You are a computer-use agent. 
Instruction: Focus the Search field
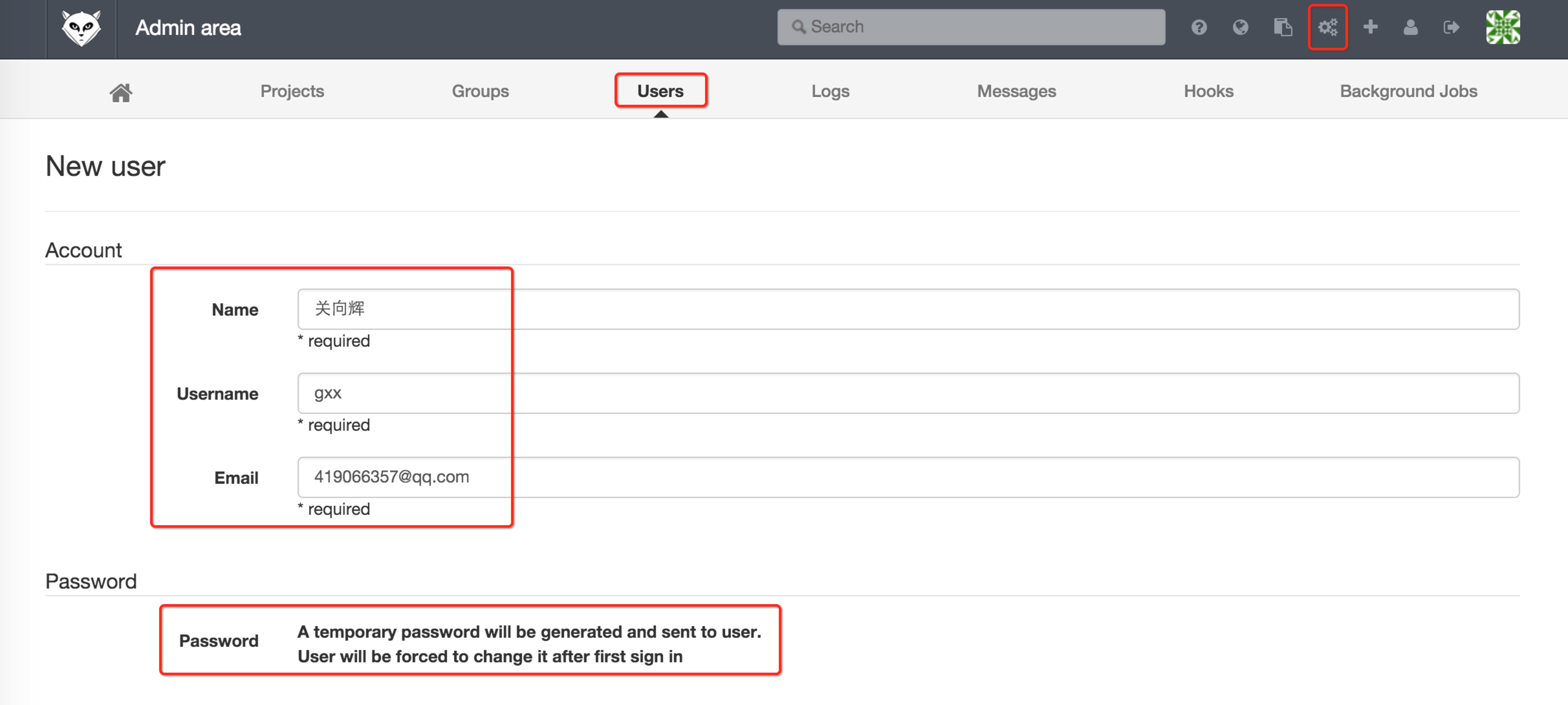tap(971, 27)
